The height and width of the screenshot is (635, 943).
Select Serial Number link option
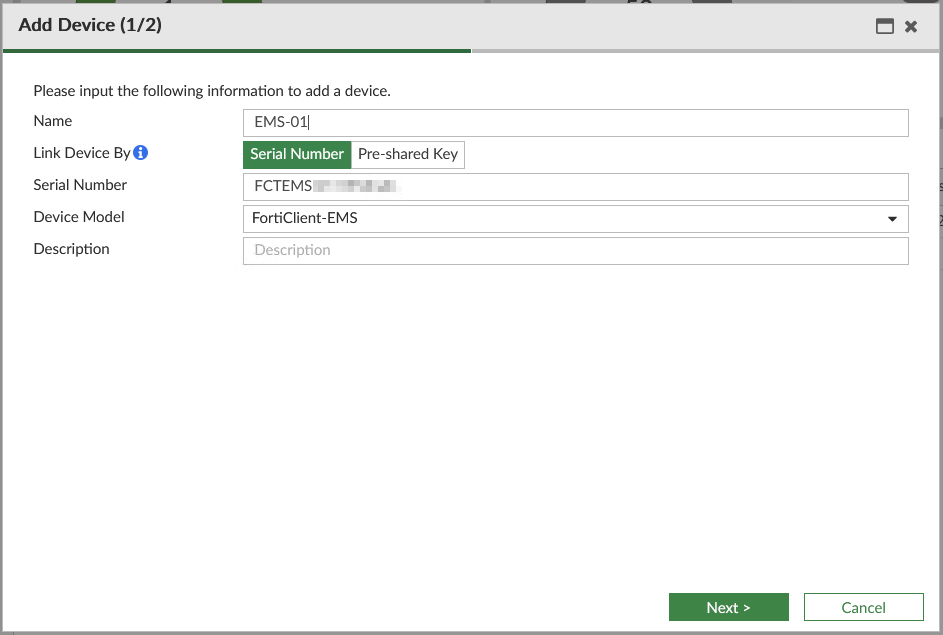click(x=296, y=155)
